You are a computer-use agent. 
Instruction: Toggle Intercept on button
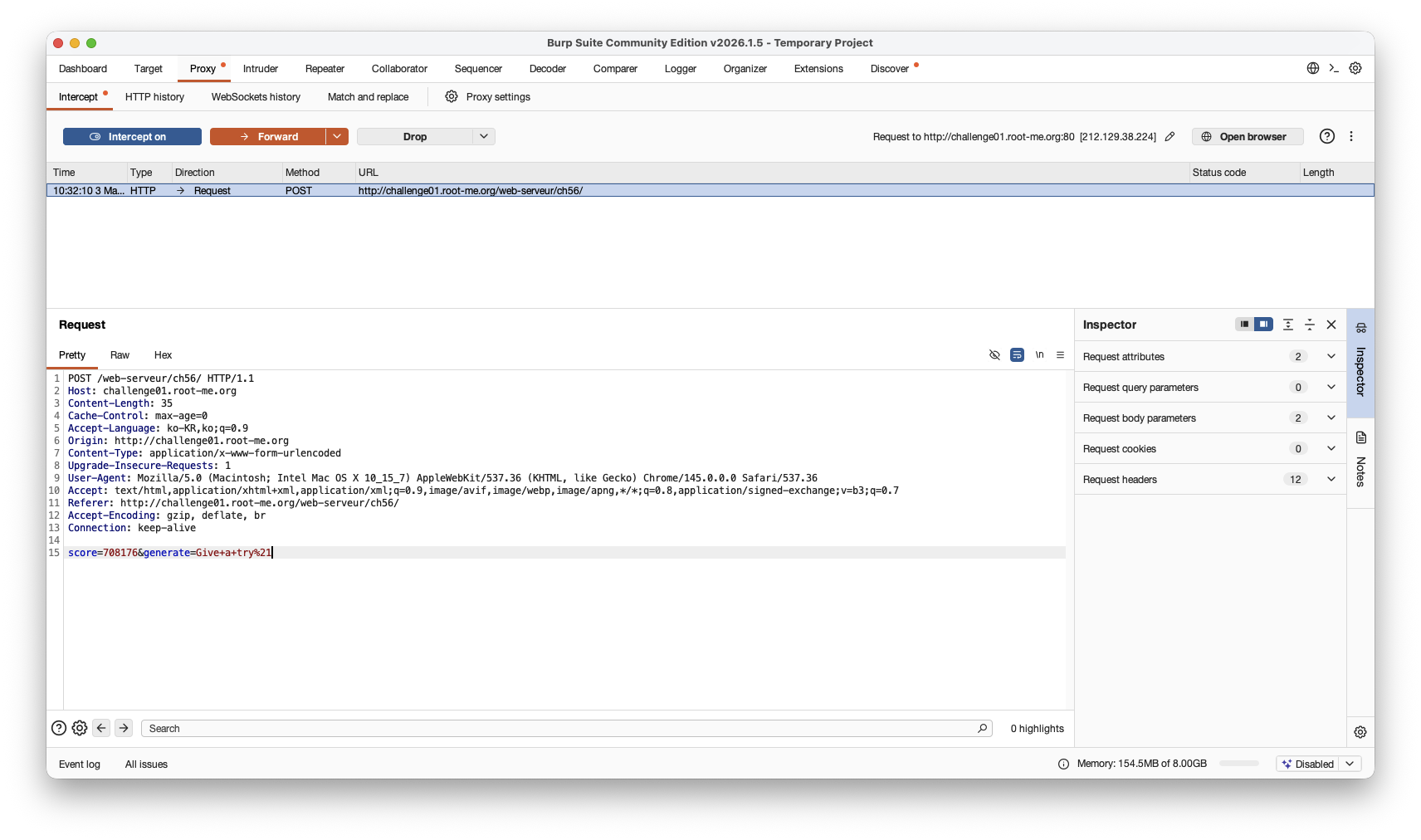(132, 136)
